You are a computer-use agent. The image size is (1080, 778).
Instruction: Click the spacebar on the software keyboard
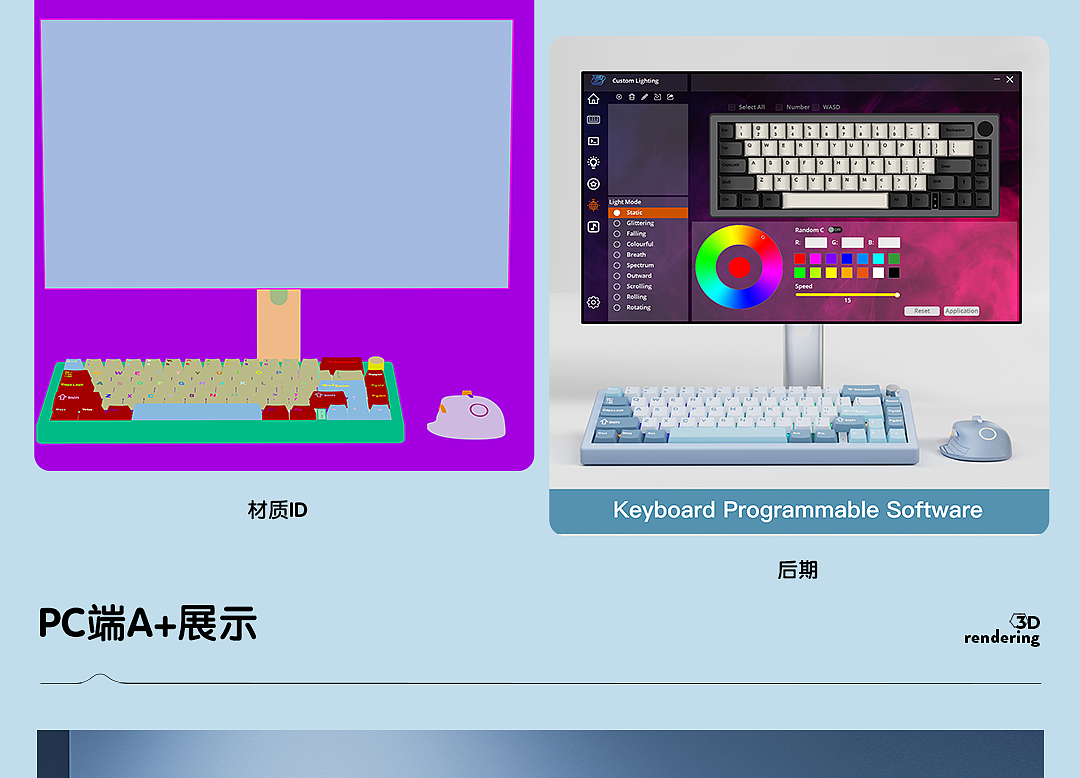[x=835, y=200]
